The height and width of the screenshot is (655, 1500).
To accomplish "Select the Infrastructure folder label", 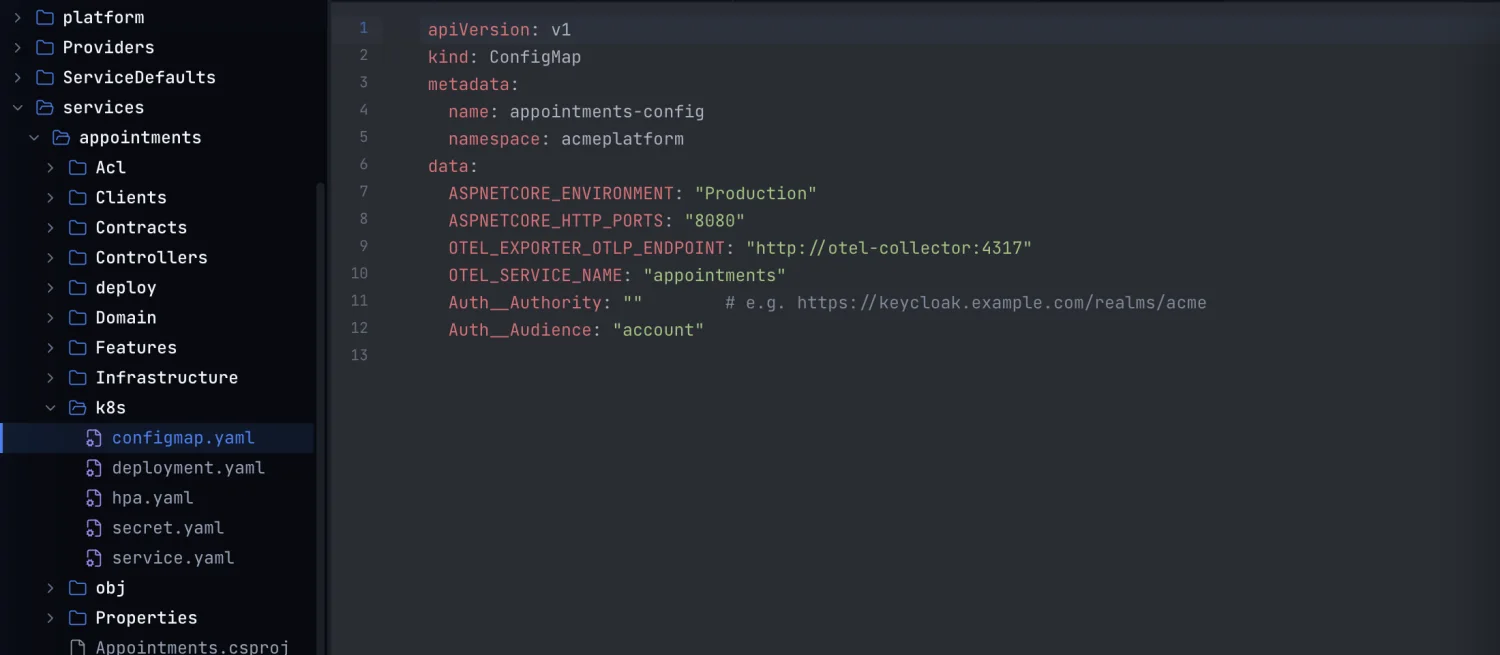I will pyautogui.click(x=167, y=378).
